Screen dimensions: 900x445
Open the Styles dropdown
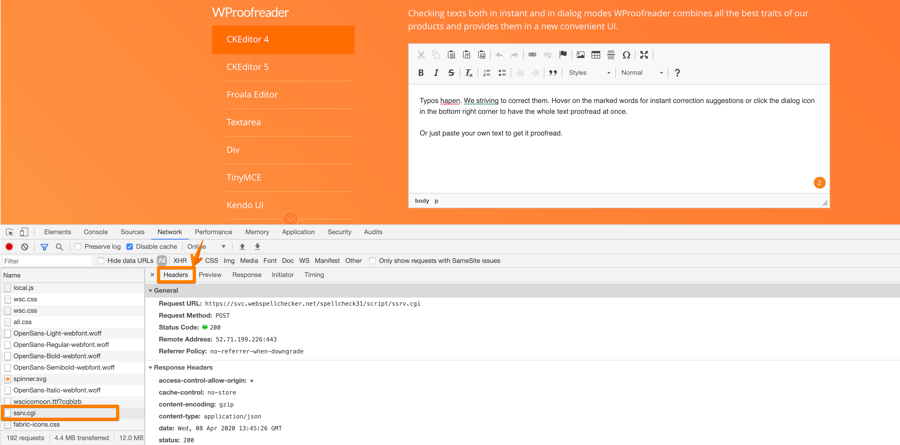point(589,73)
